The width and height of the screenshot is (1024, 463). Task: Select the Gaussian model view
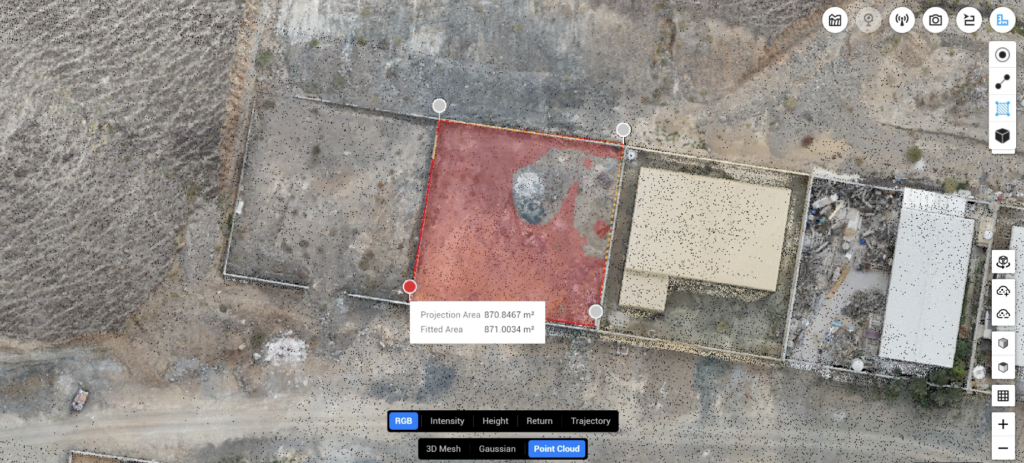coord(497,449)
